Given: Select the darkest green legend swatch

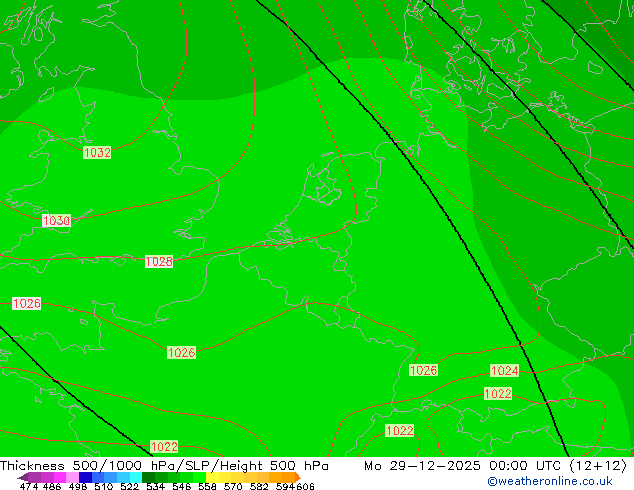Looking at the screenshot, I should (x=148, y=477).
